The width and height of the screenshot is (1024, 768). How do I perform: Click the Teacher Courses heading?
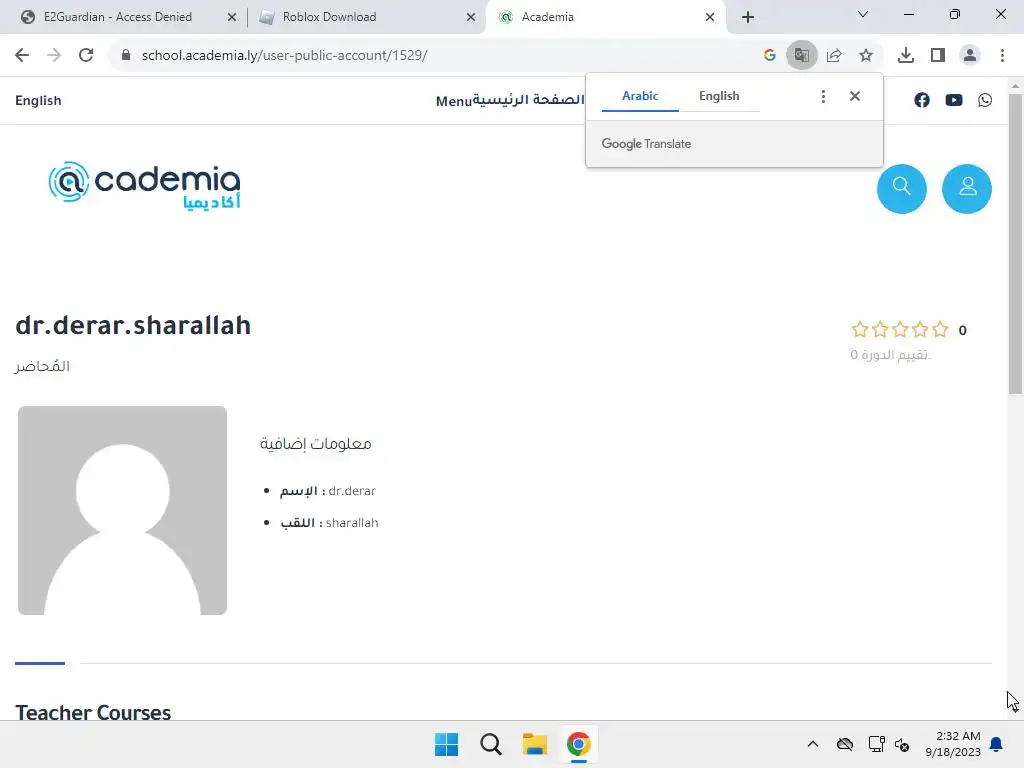(x=93, y=712)
